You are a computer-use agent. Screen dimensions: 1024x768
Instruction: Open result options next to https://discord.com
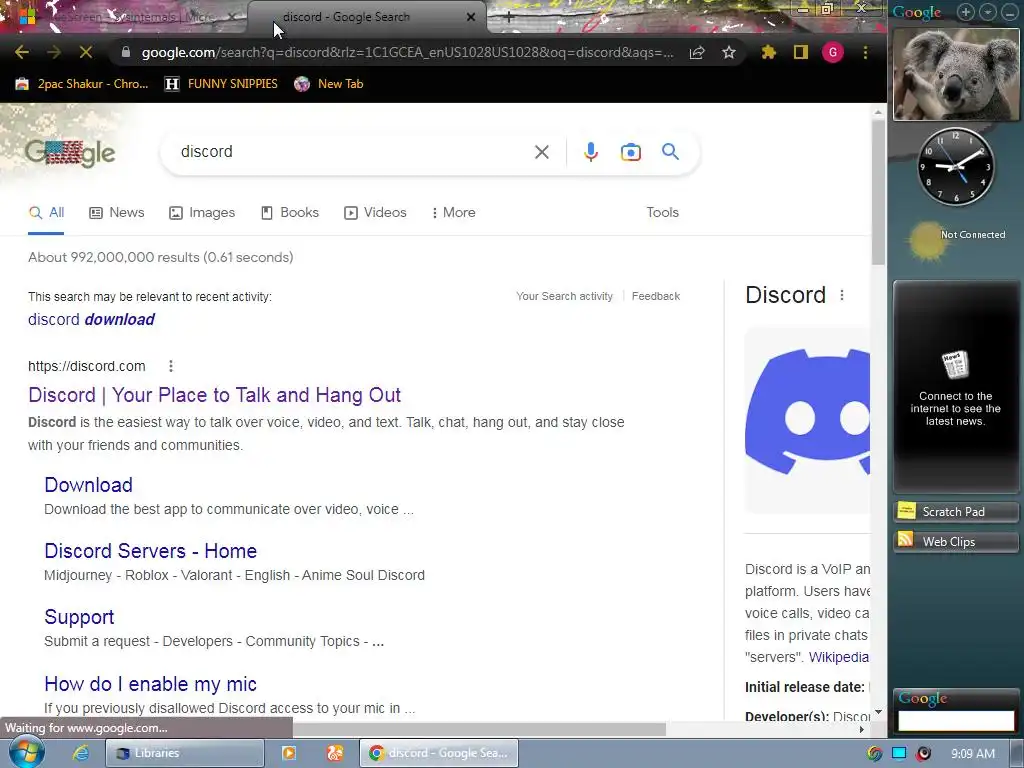pos(170,366)
